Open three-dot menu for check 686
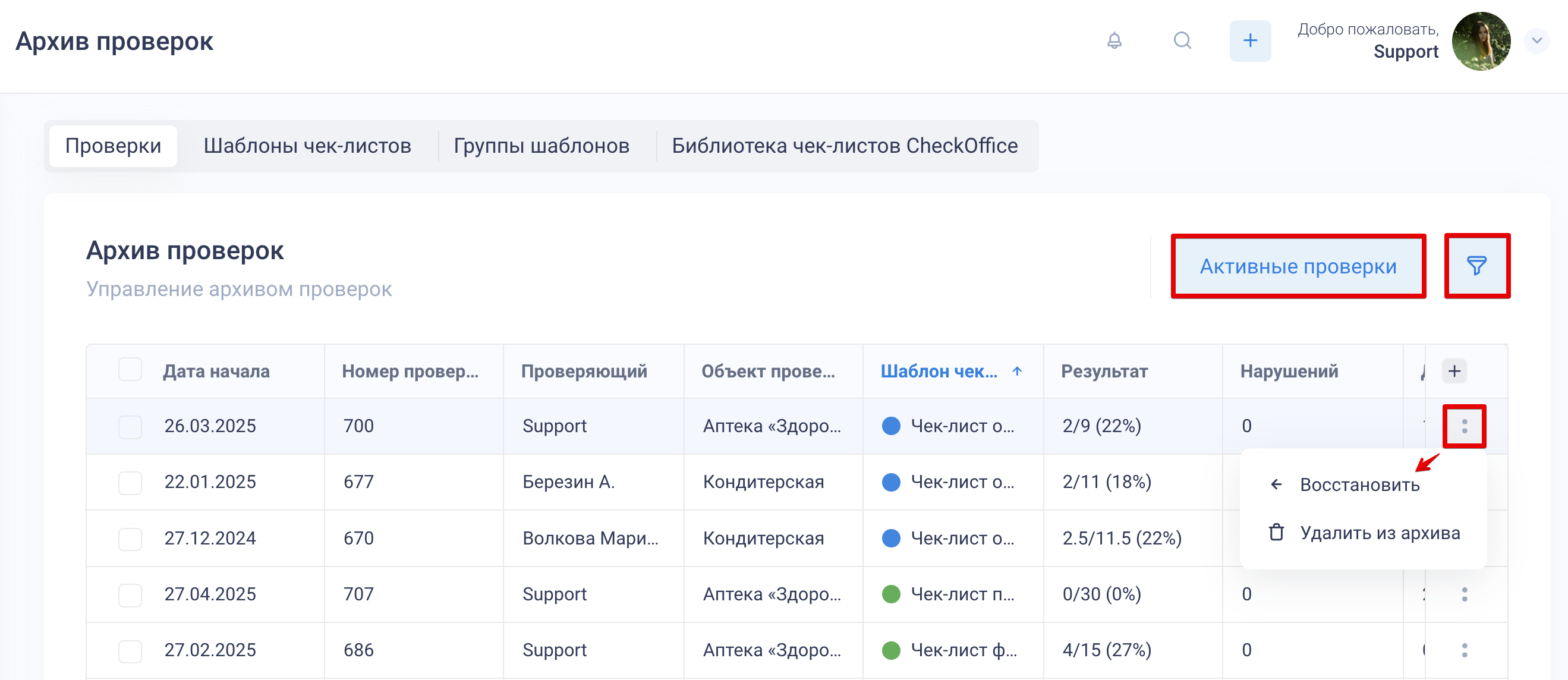The height and width of the screenshot is (680, 1568). click(1464, 650)
